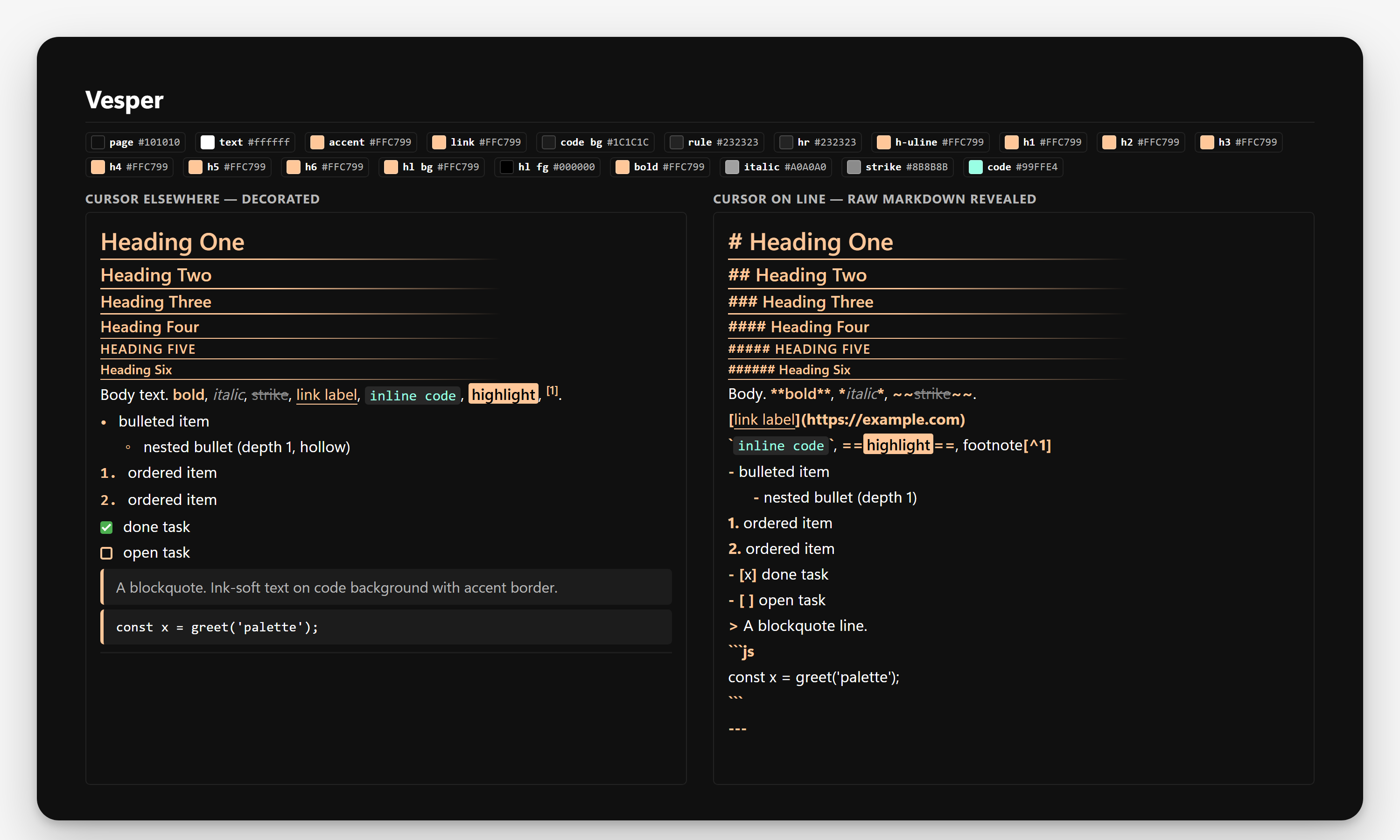Click the raw '### Heading Three' line
1400x840 pixels.
[801, 301]
